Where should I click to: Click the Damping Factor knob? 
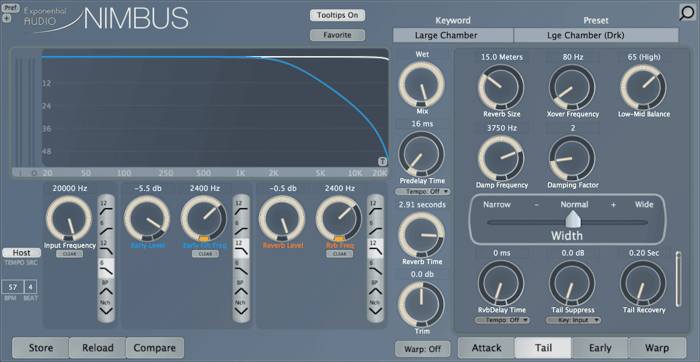click(x=572, y=158)
